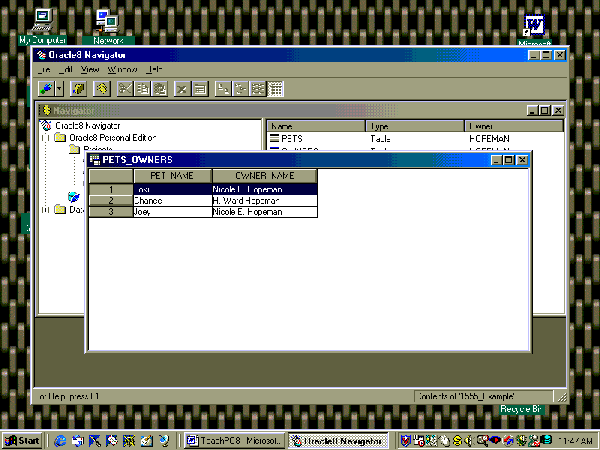This screenshot has width=600, height=450.
Task: Click the Joey pet name cell
Action: [173, 212]
